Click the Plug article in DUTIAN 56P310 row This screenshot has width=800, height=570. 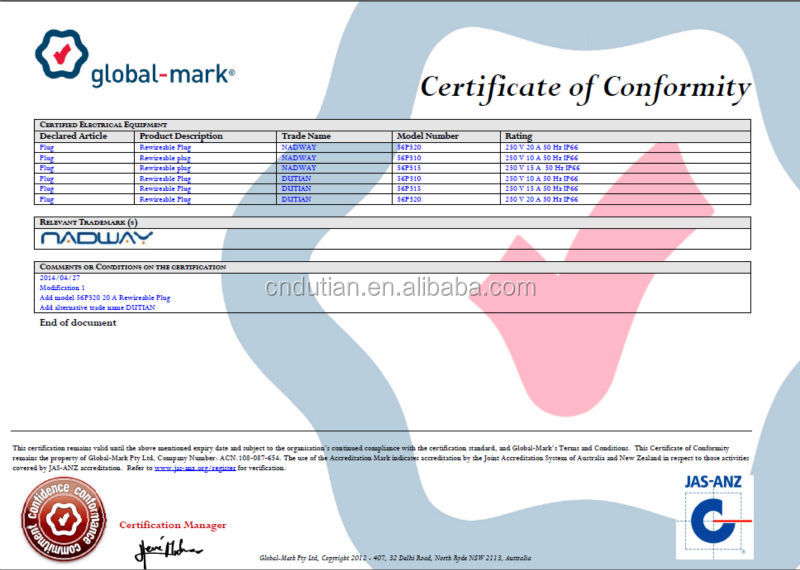pos(46,179)
